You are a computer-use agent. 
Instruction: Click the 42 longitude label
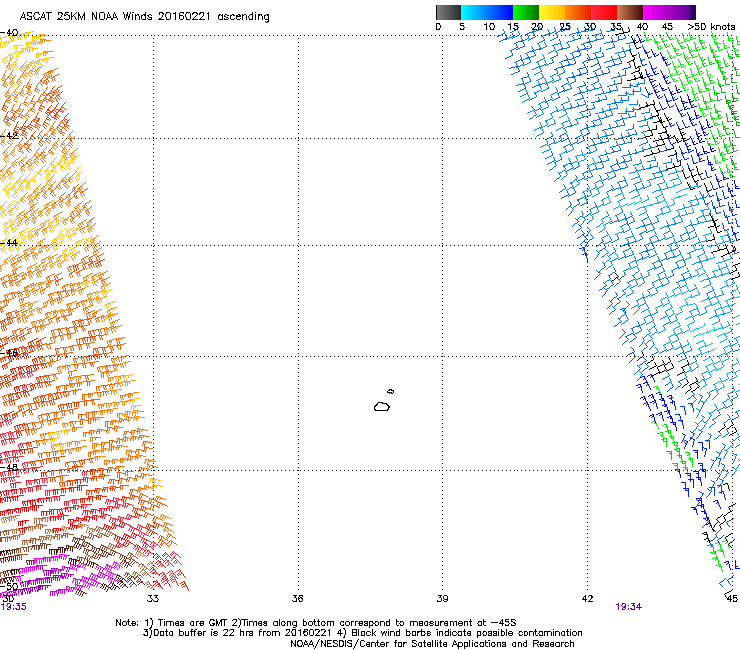tap(587, 599)
